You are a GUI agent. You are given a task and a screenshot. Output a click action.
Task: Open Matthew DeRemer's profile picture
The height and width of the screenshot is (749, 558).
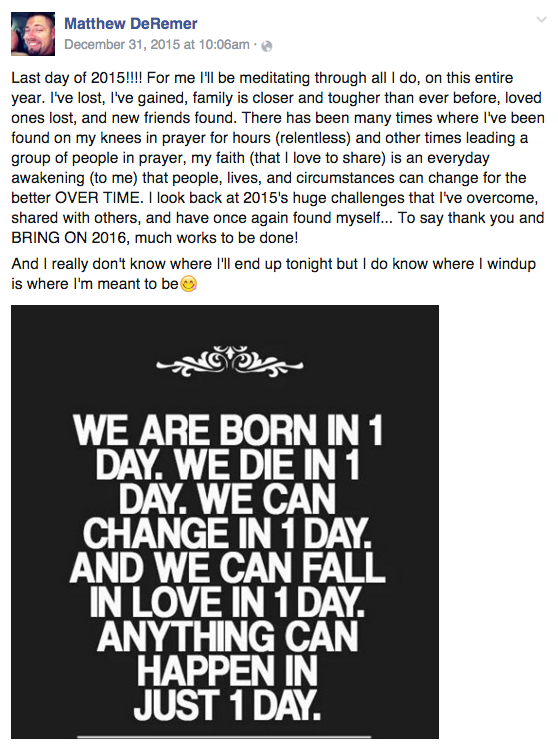tap(33, 34)
